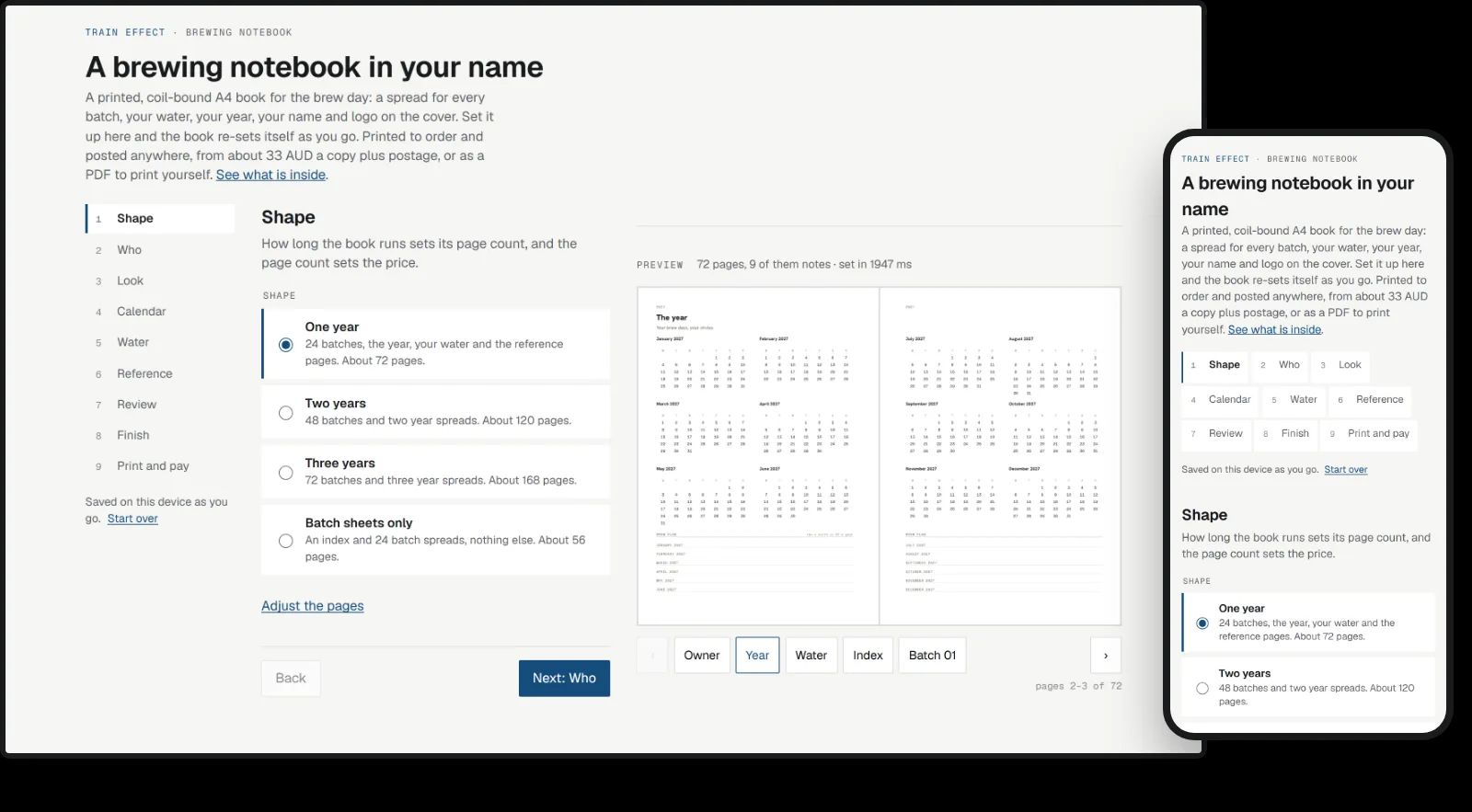Open the Adjust the pages link
Screen dimensions: 1472x812
(x=312, y=606)
